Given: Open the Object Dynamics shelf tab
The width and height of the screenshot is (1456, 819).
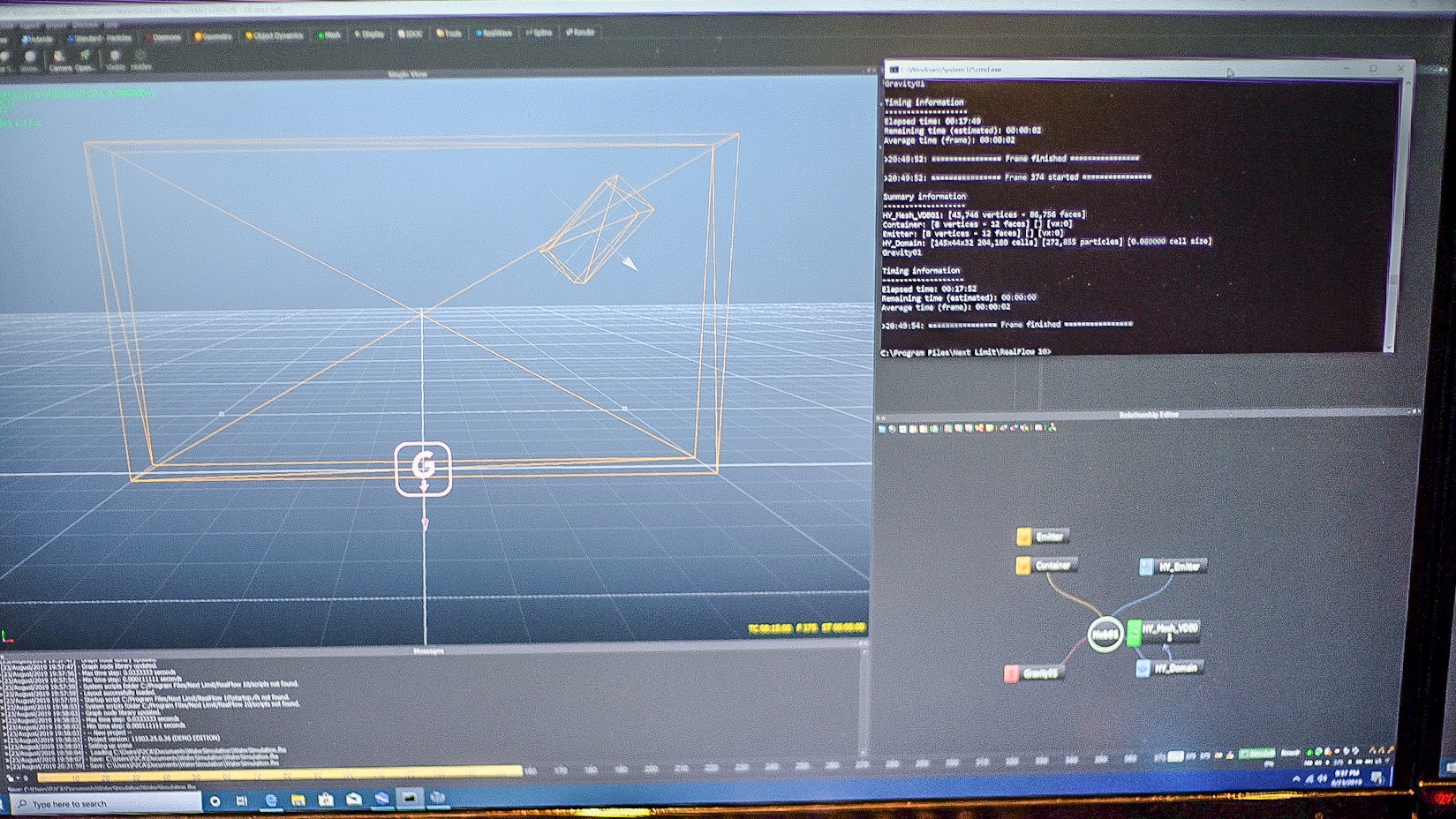Looking at the screenshot, I should pyautogui.click(x=274, y=35).
